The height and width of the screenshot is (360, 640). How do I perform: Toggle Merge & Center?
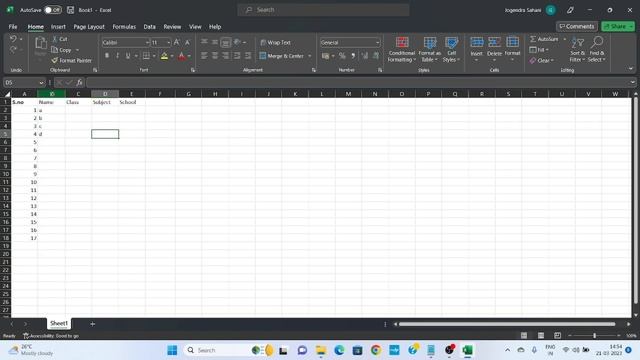click(282, 56)
